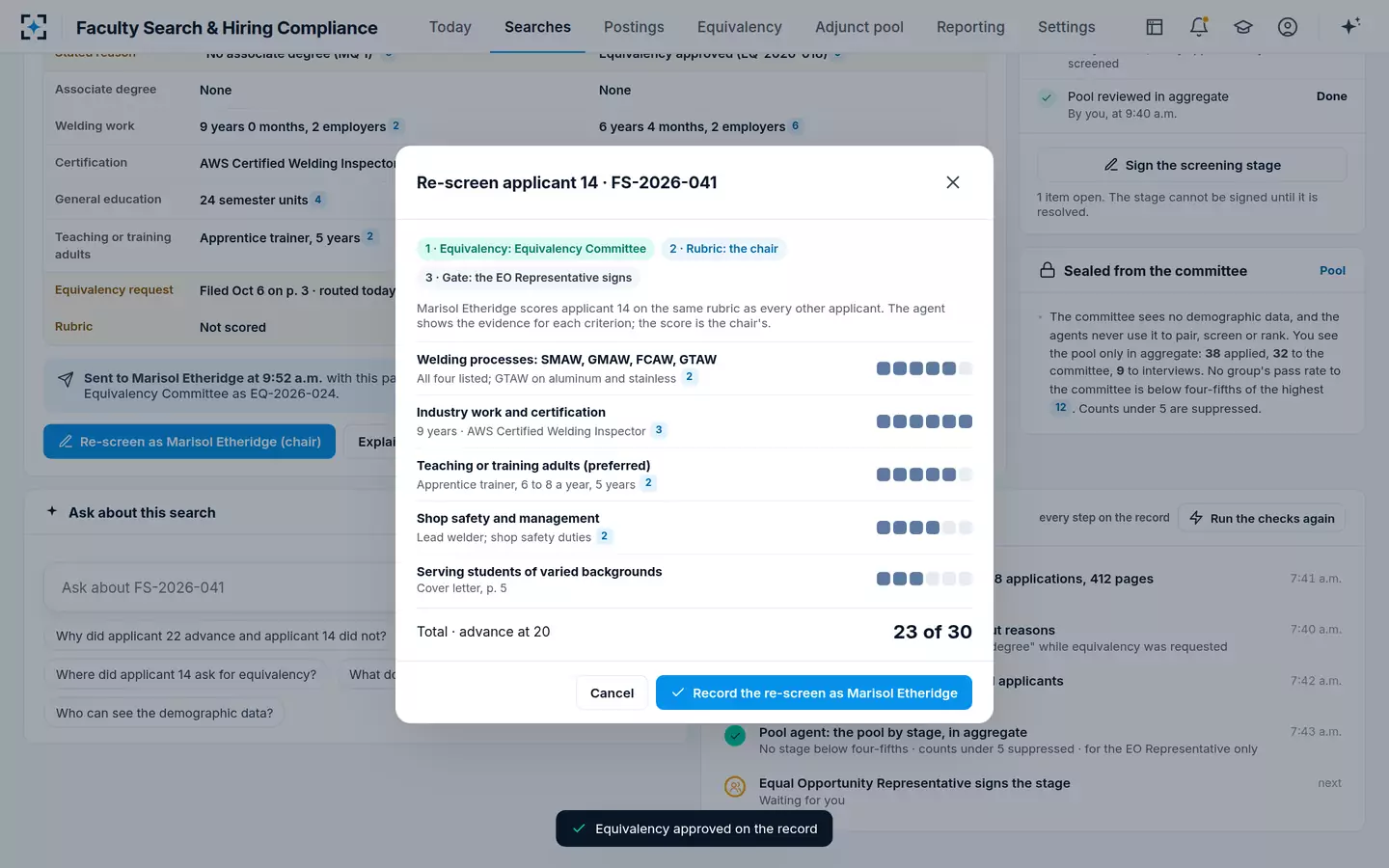Image resolution: width=1389 pixels, height=868 pixels.
Task: Ask where applicant 14 asked for equivalency
Action: coord(186,675)
